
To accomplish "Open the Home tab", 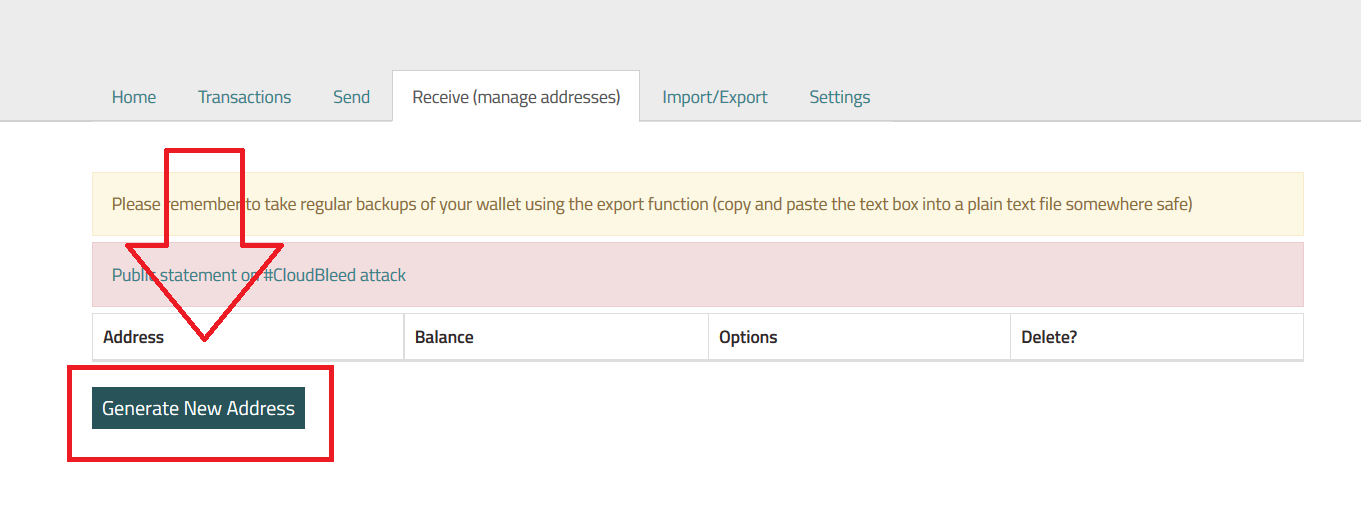I will click(x=134, y=97).
